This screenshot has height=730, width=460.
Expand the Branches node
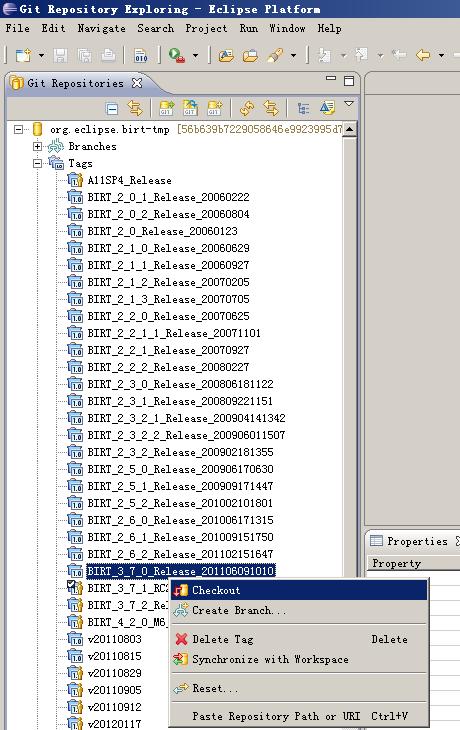pos(38,147)
